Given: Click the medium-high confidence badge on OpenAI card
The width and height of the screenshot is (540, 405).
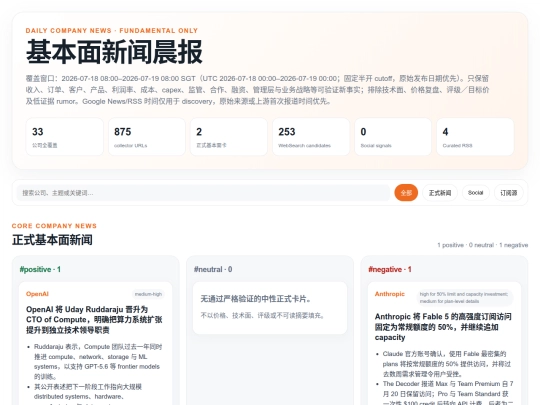Looking at the screenshot, I should coord(148,294).
